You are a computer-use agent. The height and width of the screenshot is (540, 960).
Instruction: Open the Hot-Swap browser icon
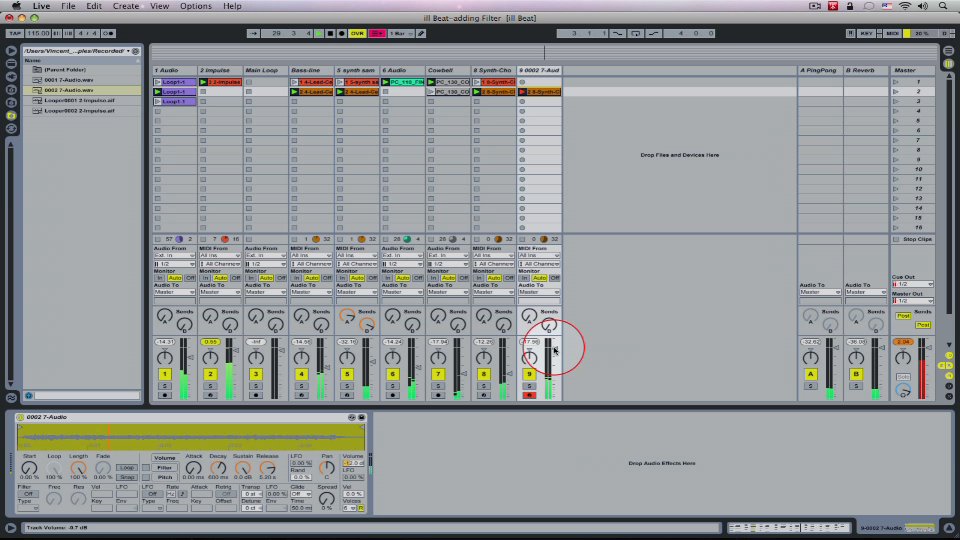(11, 128)
